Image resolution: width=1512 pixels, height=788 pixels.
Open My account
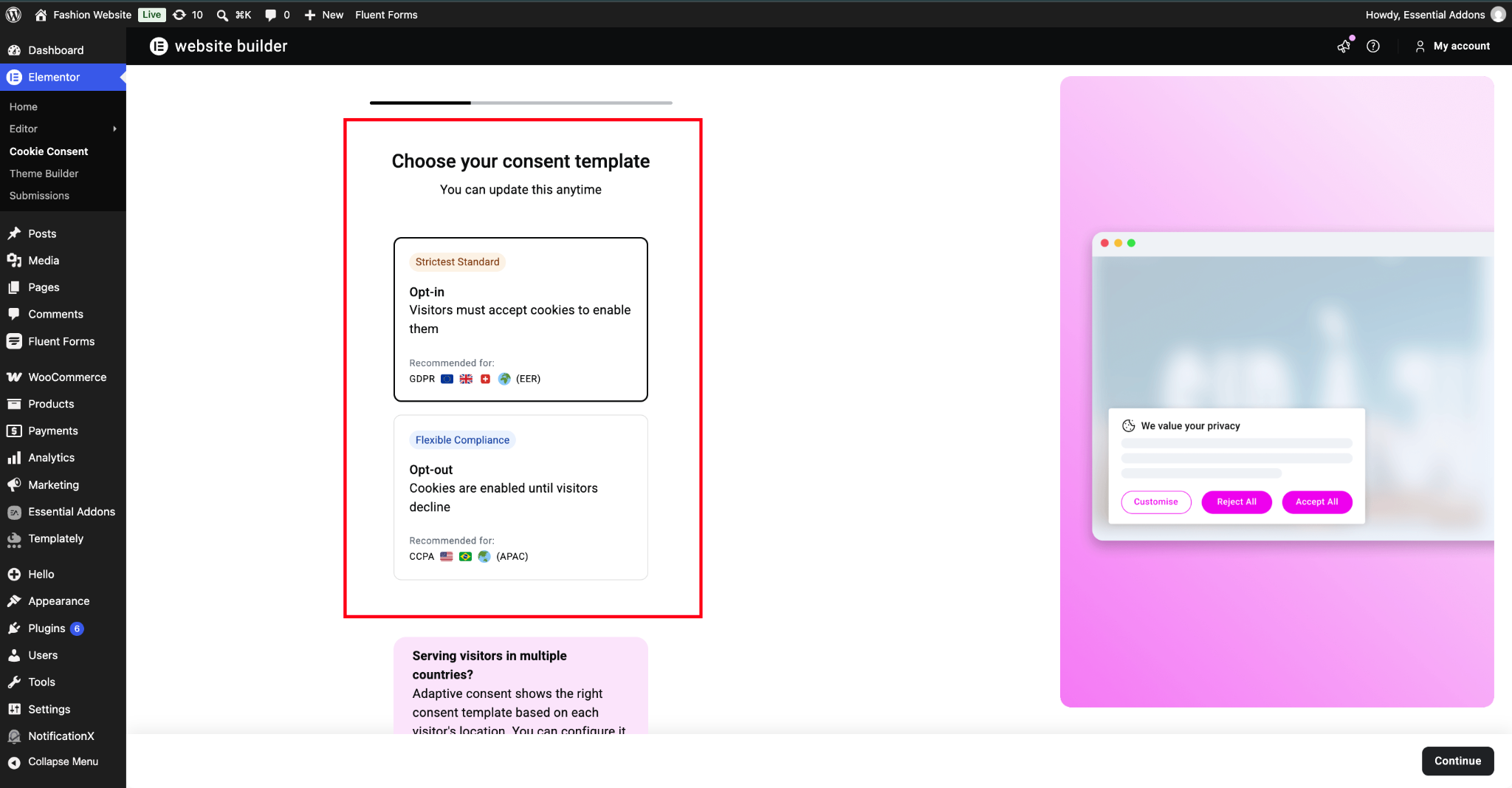[x=1452, y=46]
